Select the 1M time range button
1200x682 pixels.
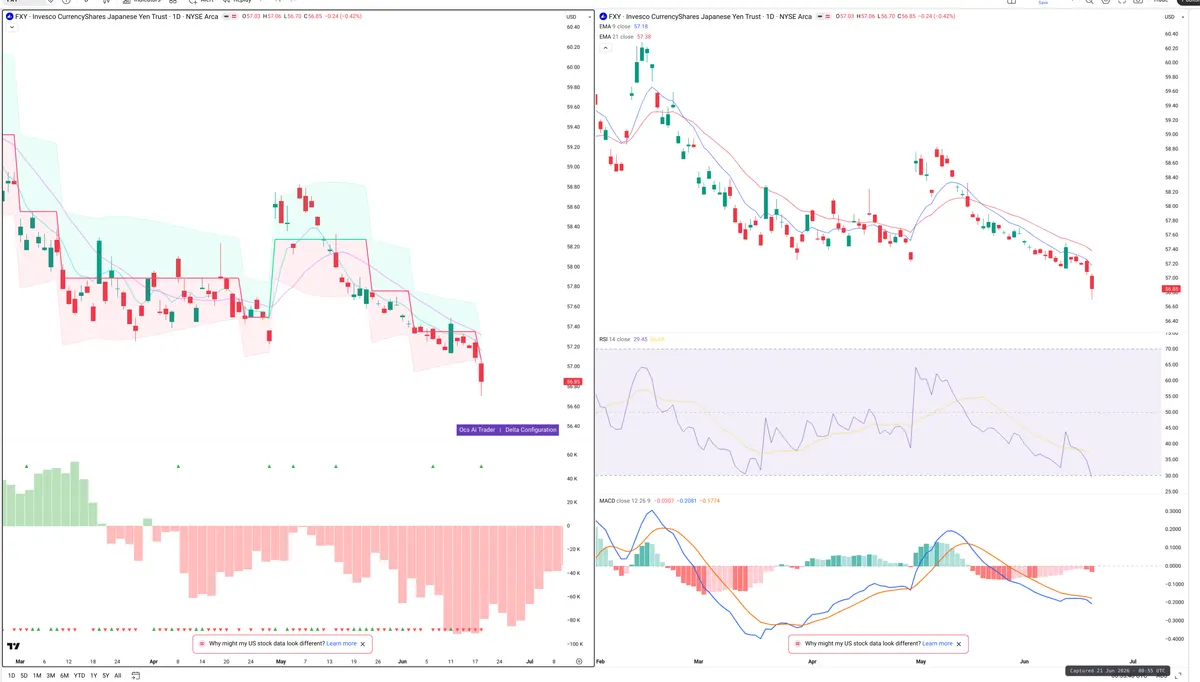point(37,675)
